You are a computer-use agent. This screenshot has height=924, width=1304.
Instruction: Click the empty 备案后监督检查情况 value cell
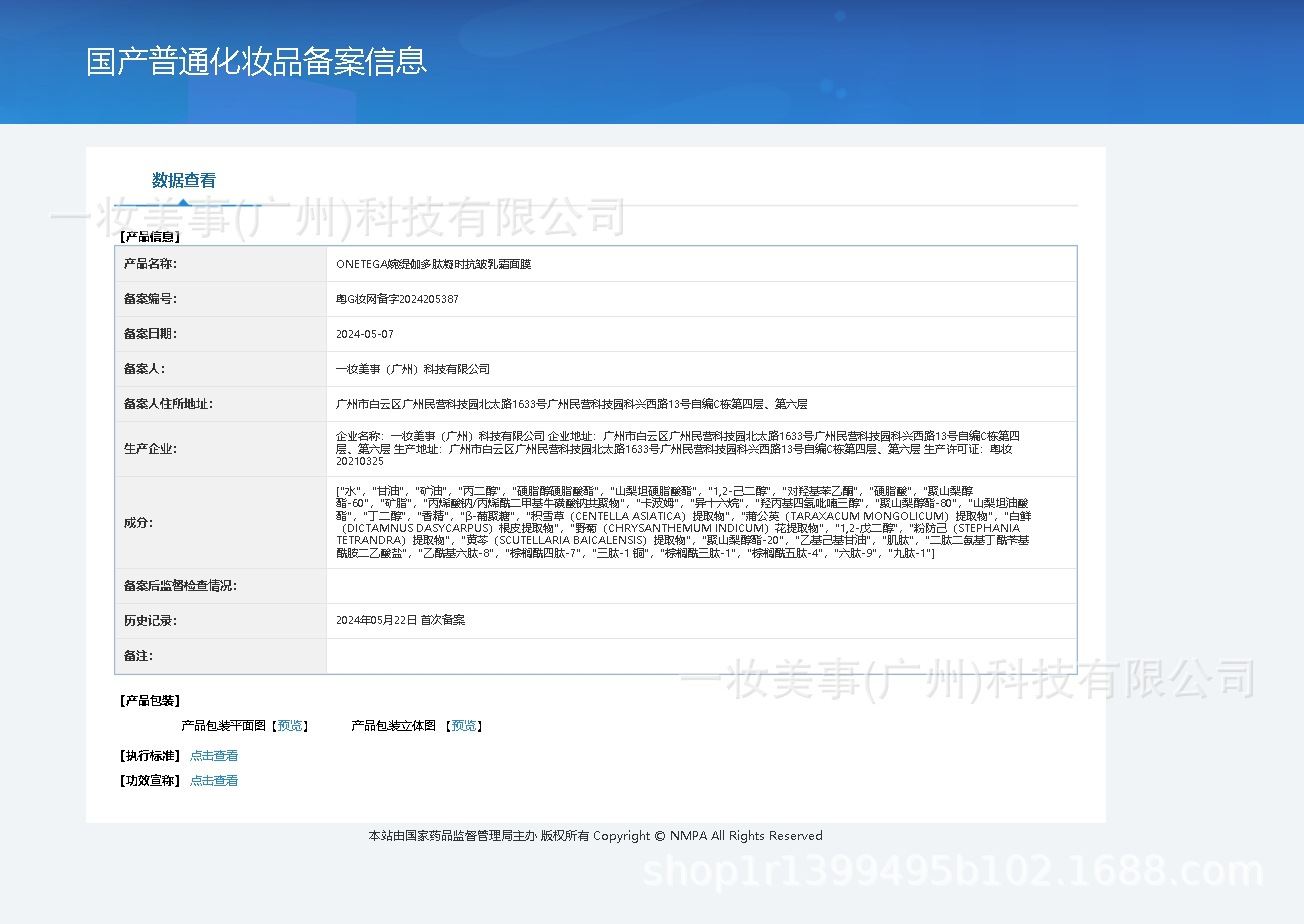click(x=700, y=586)
